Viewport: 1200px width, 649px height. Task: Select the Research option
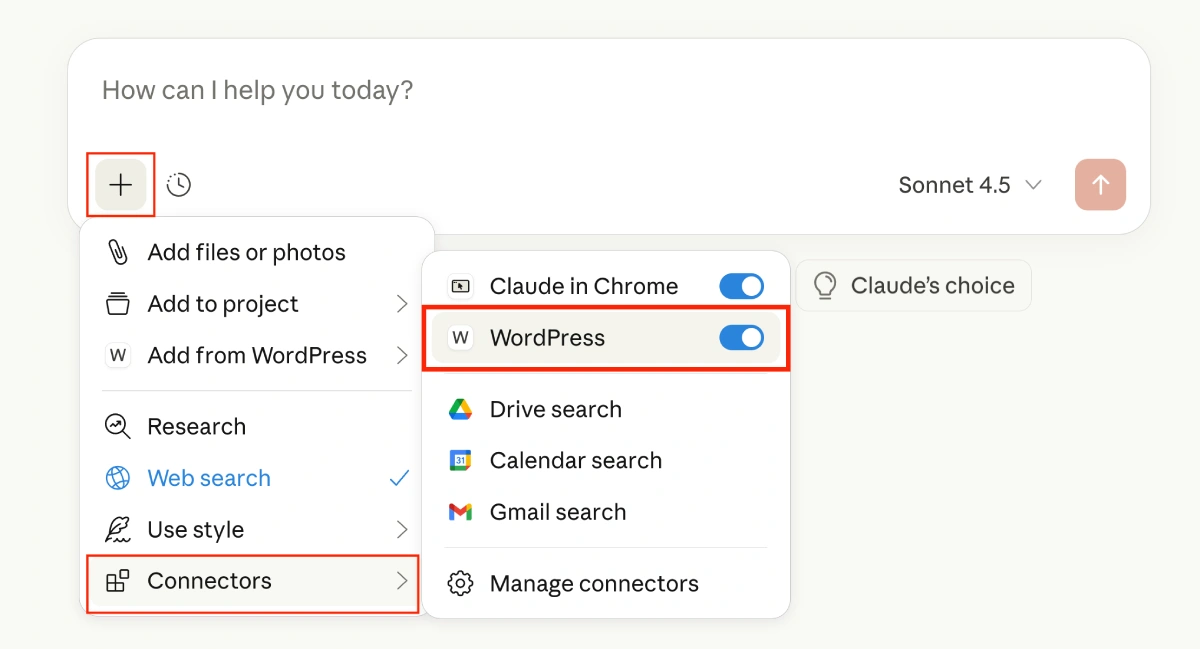point(257,426)
